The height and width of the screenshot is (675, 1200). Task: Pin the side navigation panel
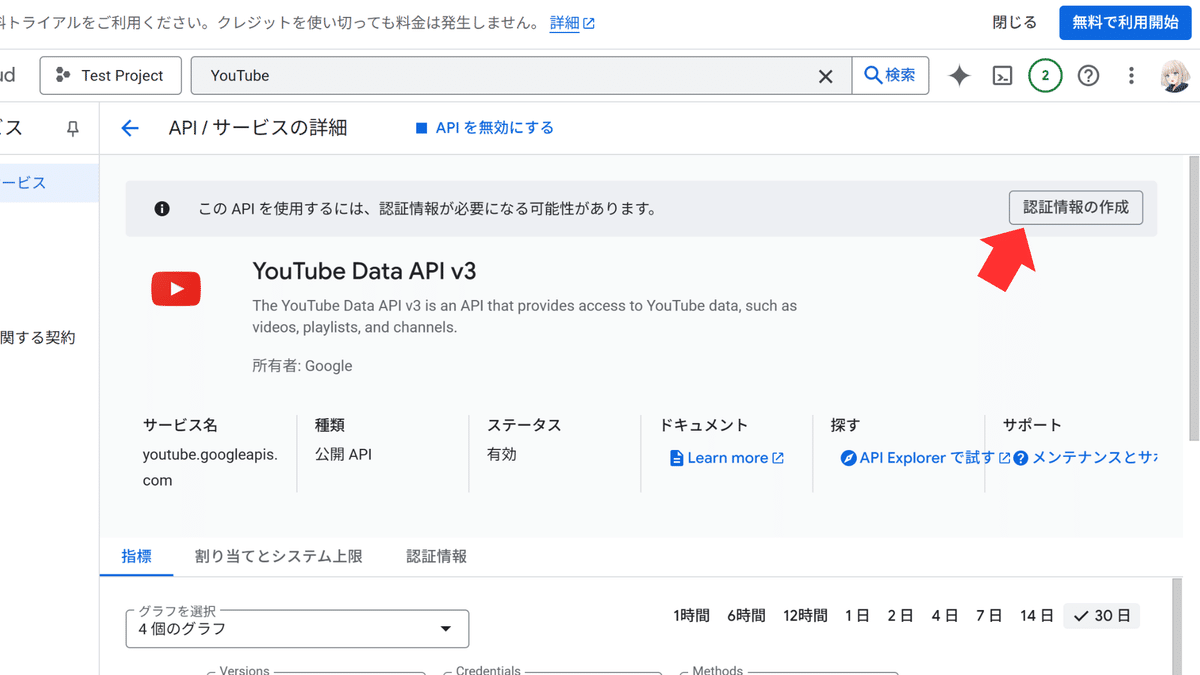(72, 128)
